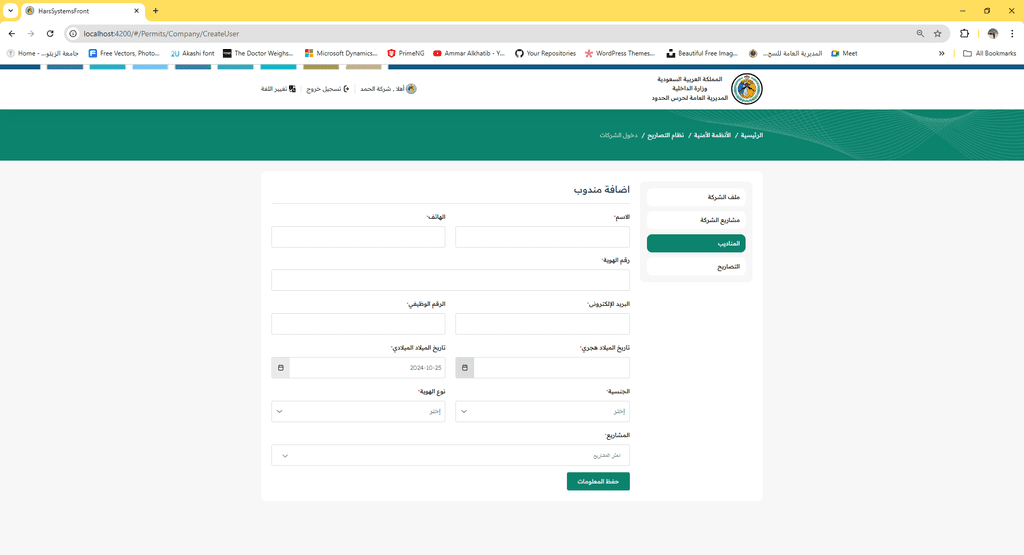Click the Hijri birth date input
Viewport: 1024px width, 555px height.
tap(552, 368)
